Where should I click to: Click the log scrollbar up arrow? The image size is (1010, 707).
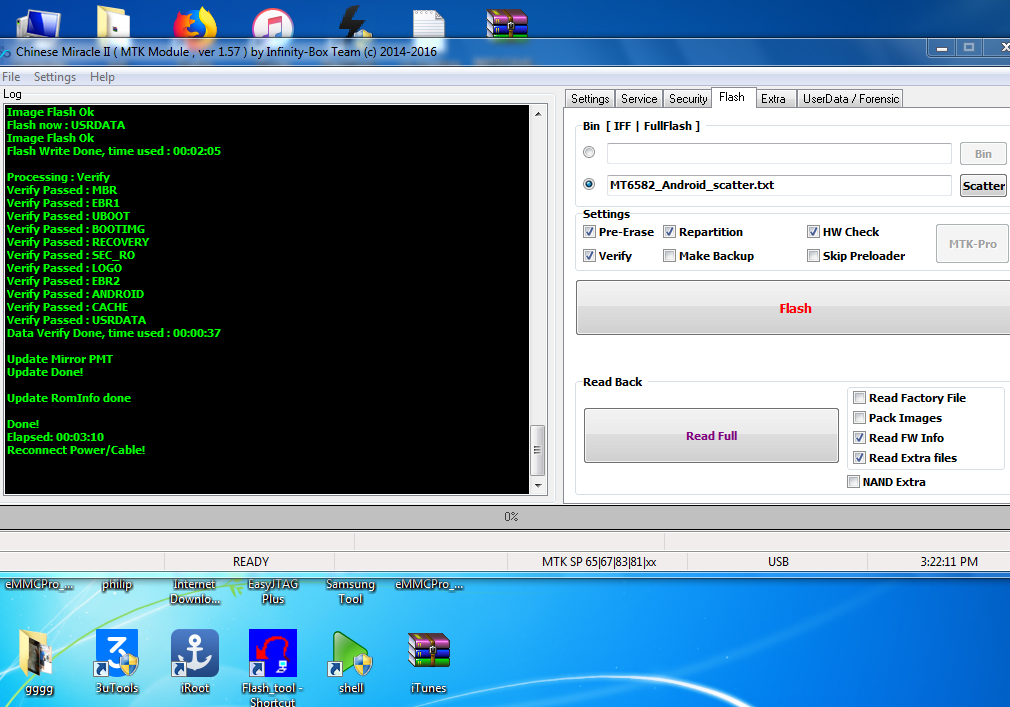click(538, 114)
